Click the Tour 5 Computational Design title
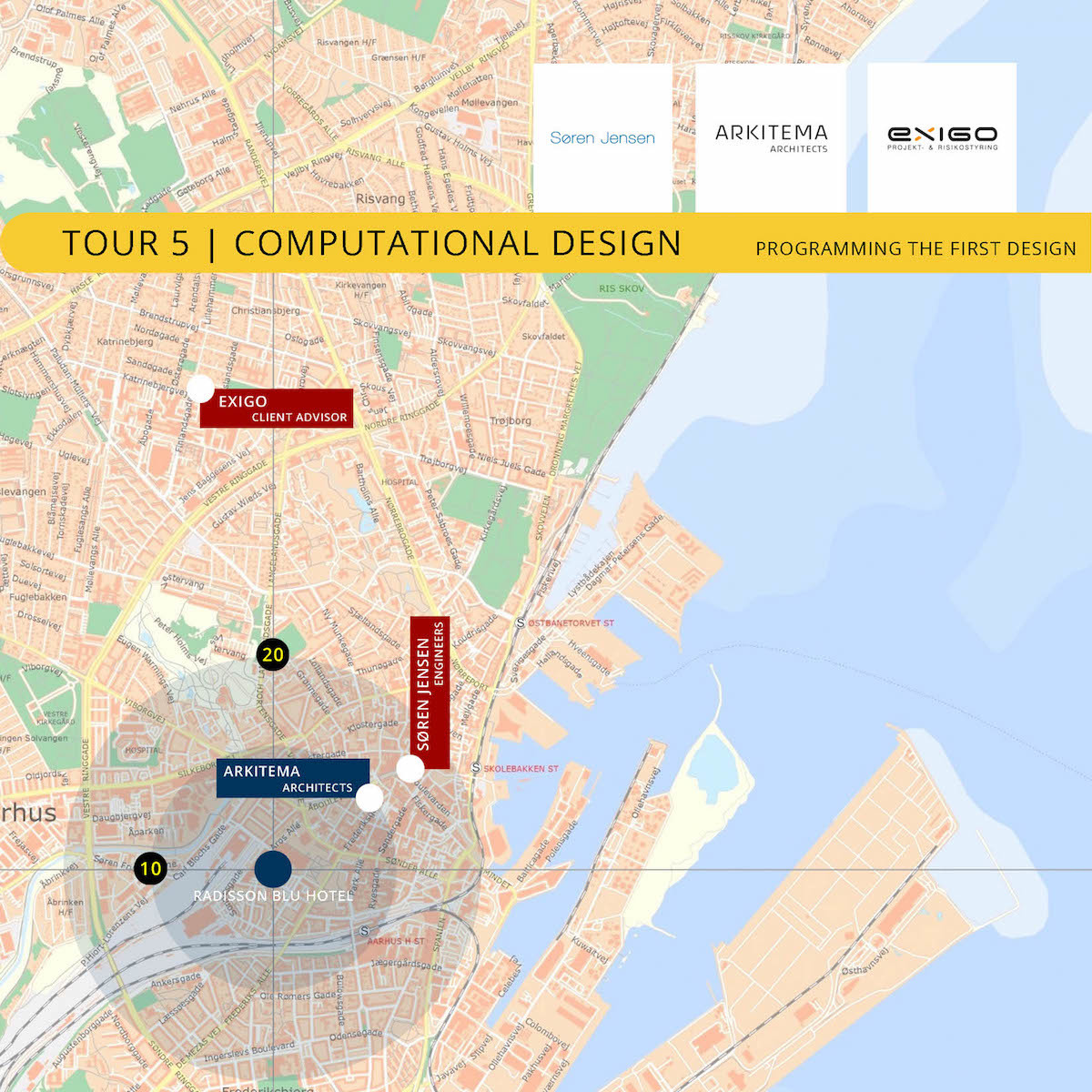This screenshot has width=1092, height=1092. pos(371,244)
